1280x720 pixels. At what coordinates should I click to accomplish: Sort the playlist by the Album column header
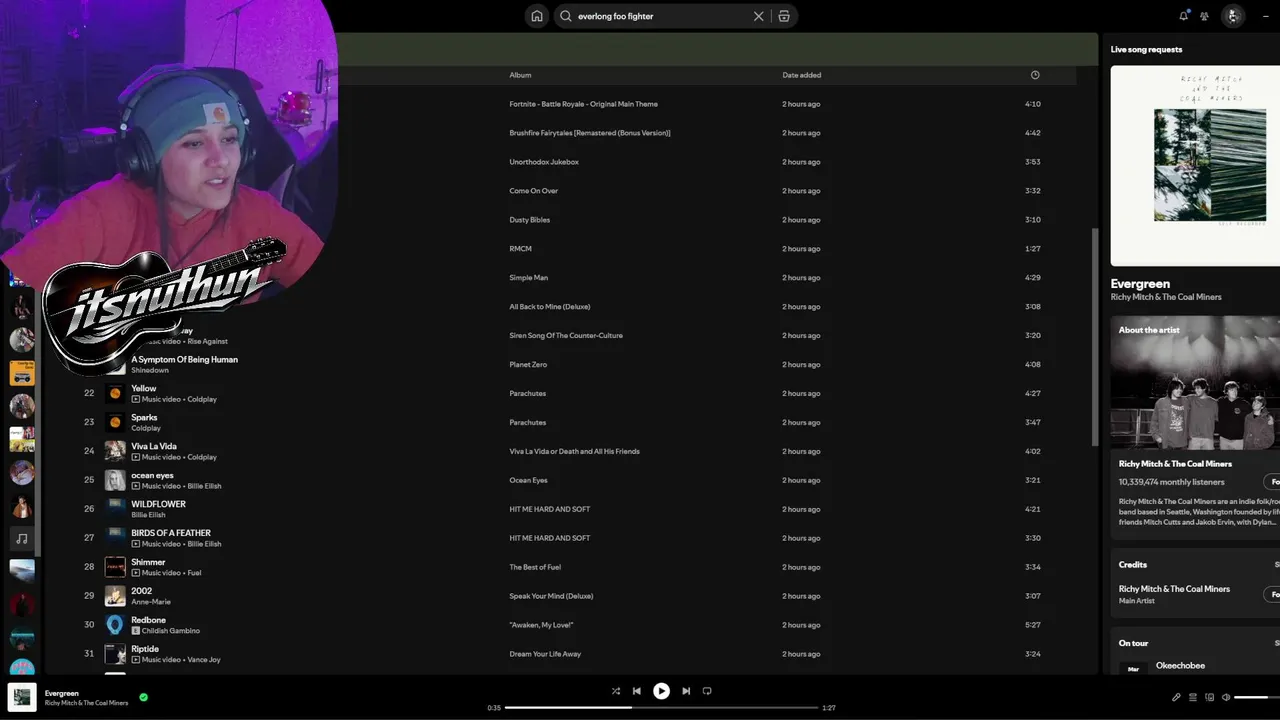point(520,75)
